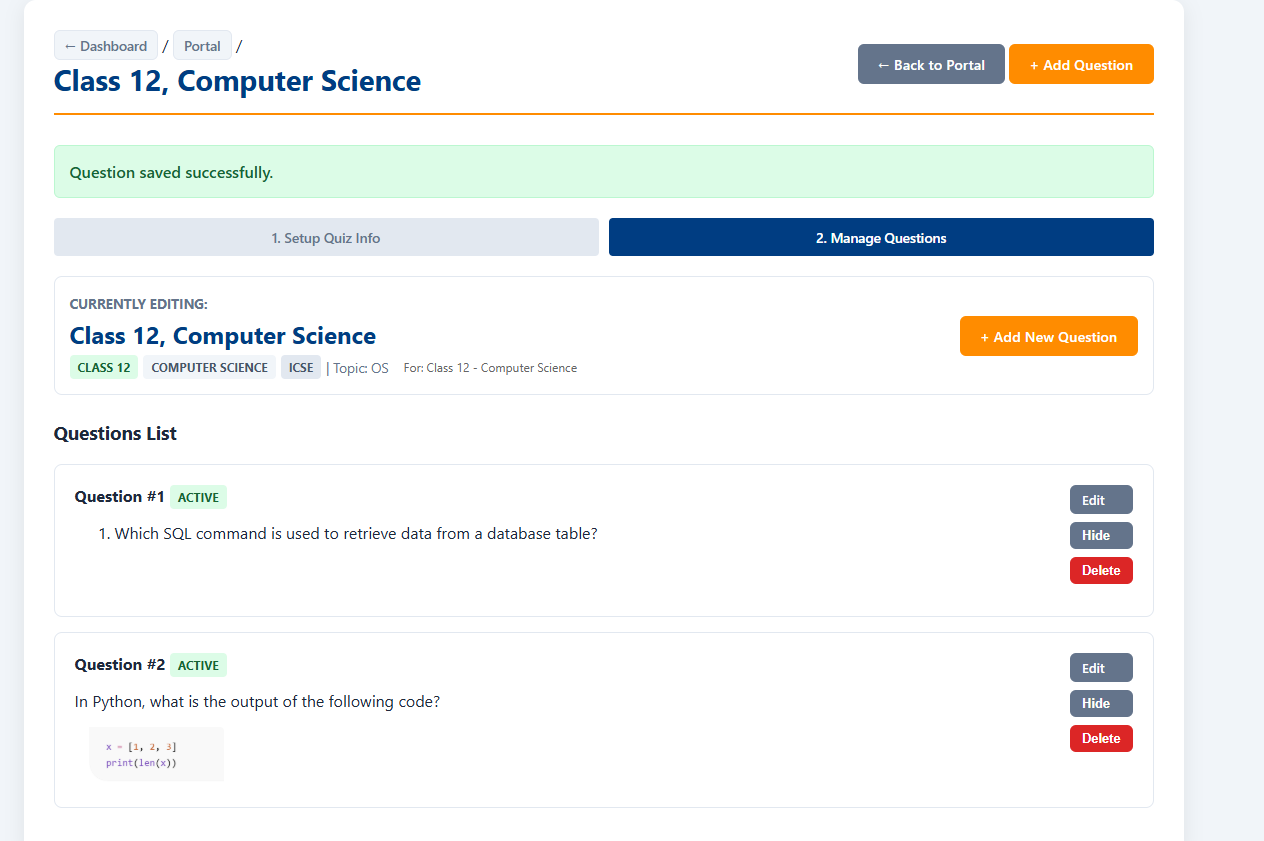The width and height of the screenshot is (1264, 841).
Task: Hide Question #2
Action: [x=1101, y=703]
